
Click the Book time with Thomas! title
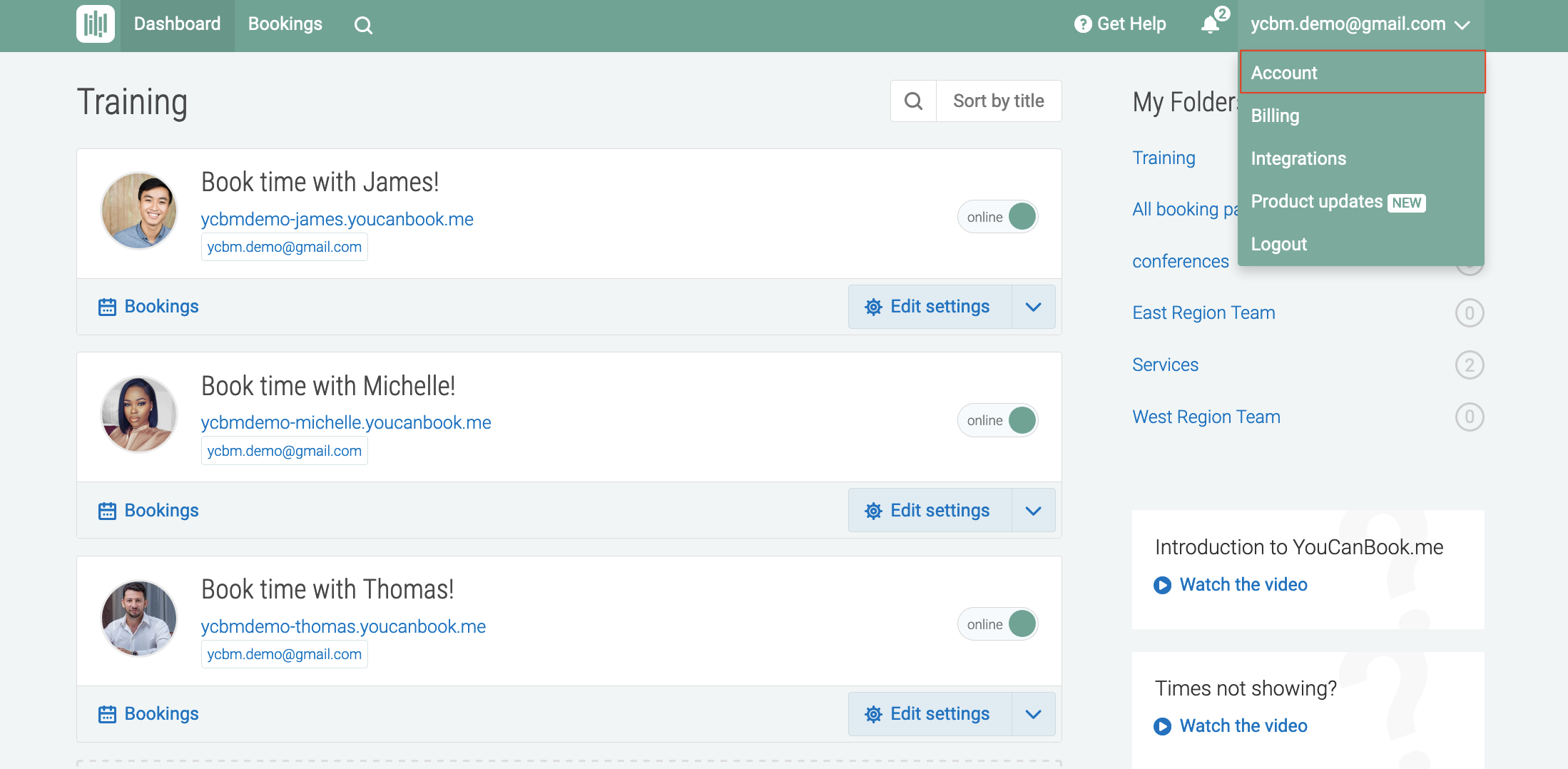(327, 589)
